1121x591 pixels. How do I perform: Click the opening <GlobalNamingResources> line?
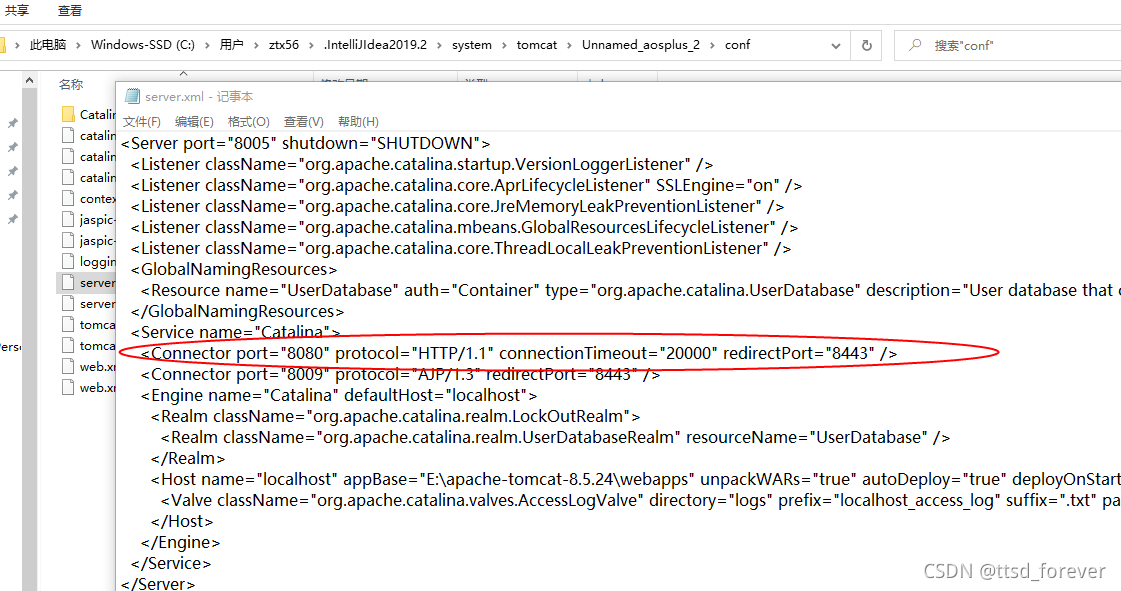point(234,269)
